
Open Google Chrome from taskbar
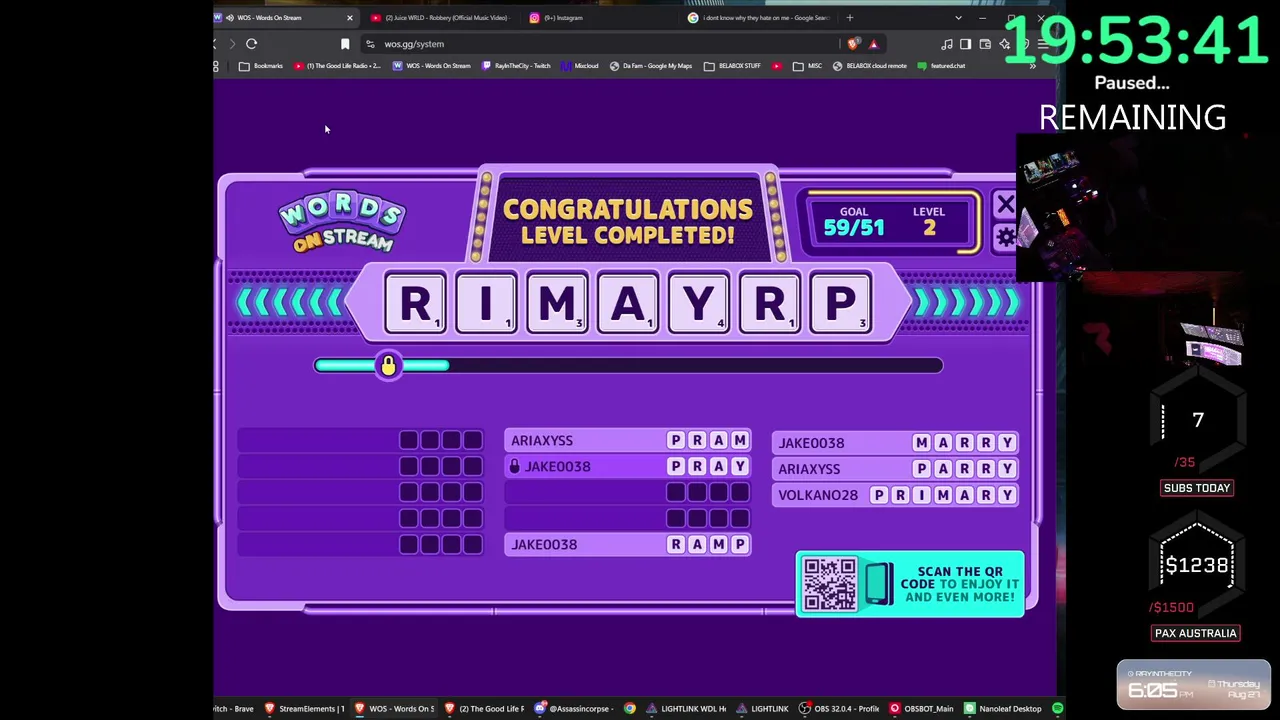(630, 709)
